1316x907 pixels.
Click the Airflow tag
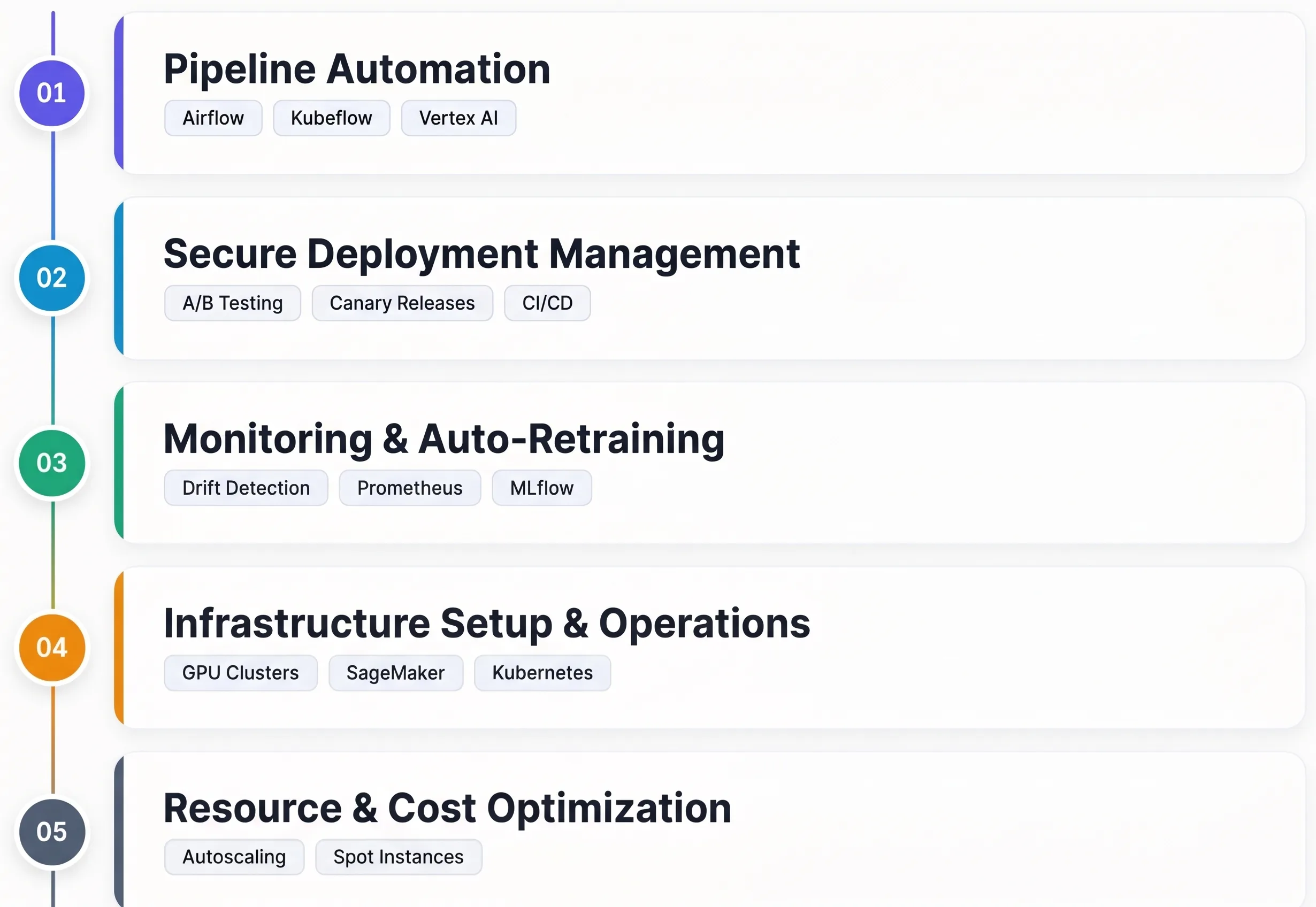tap(213, 118)
